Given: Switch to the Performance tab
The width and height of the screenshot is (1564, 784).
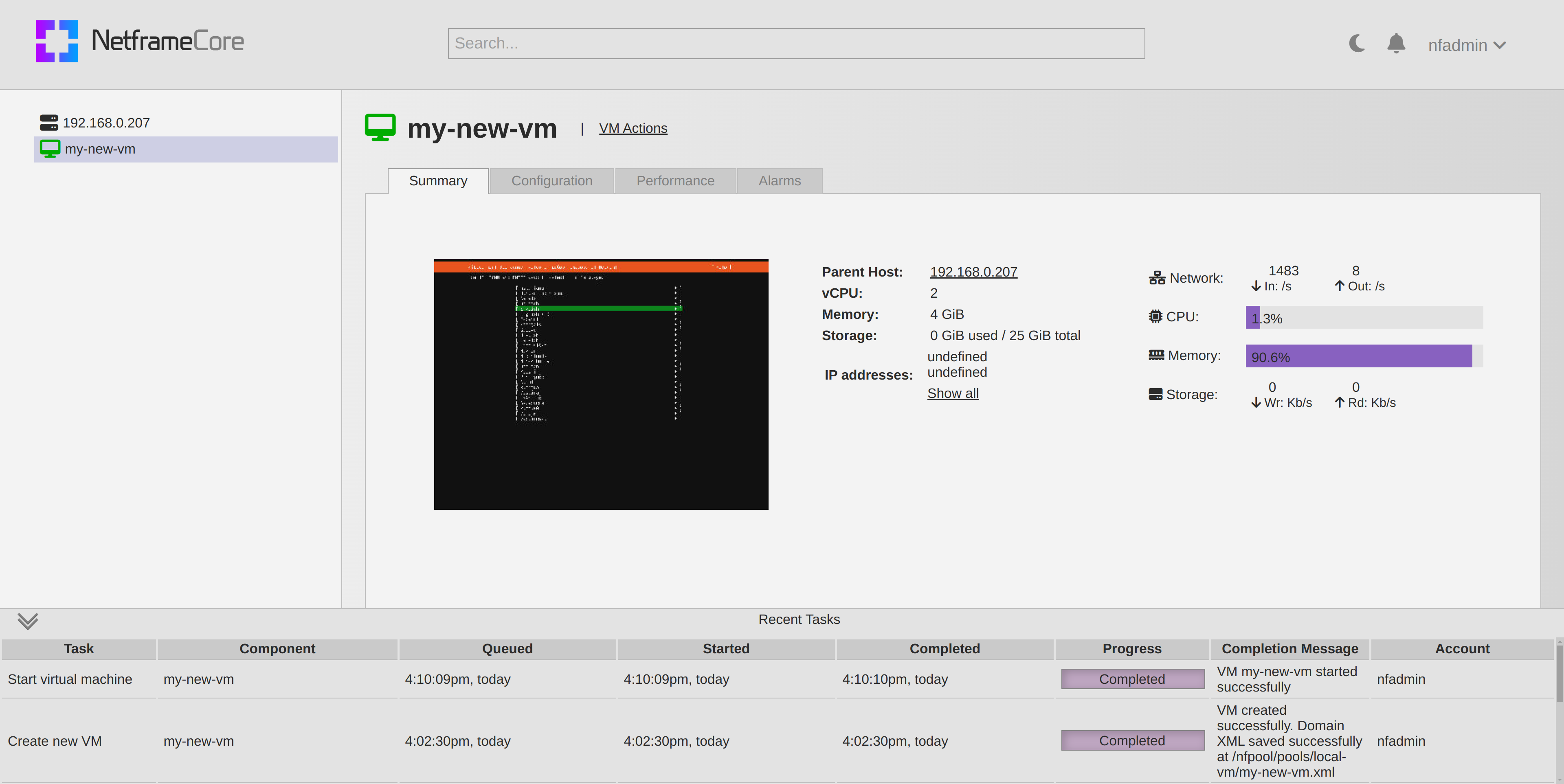Looking at the screenshot, I should [x=675, y=181].
